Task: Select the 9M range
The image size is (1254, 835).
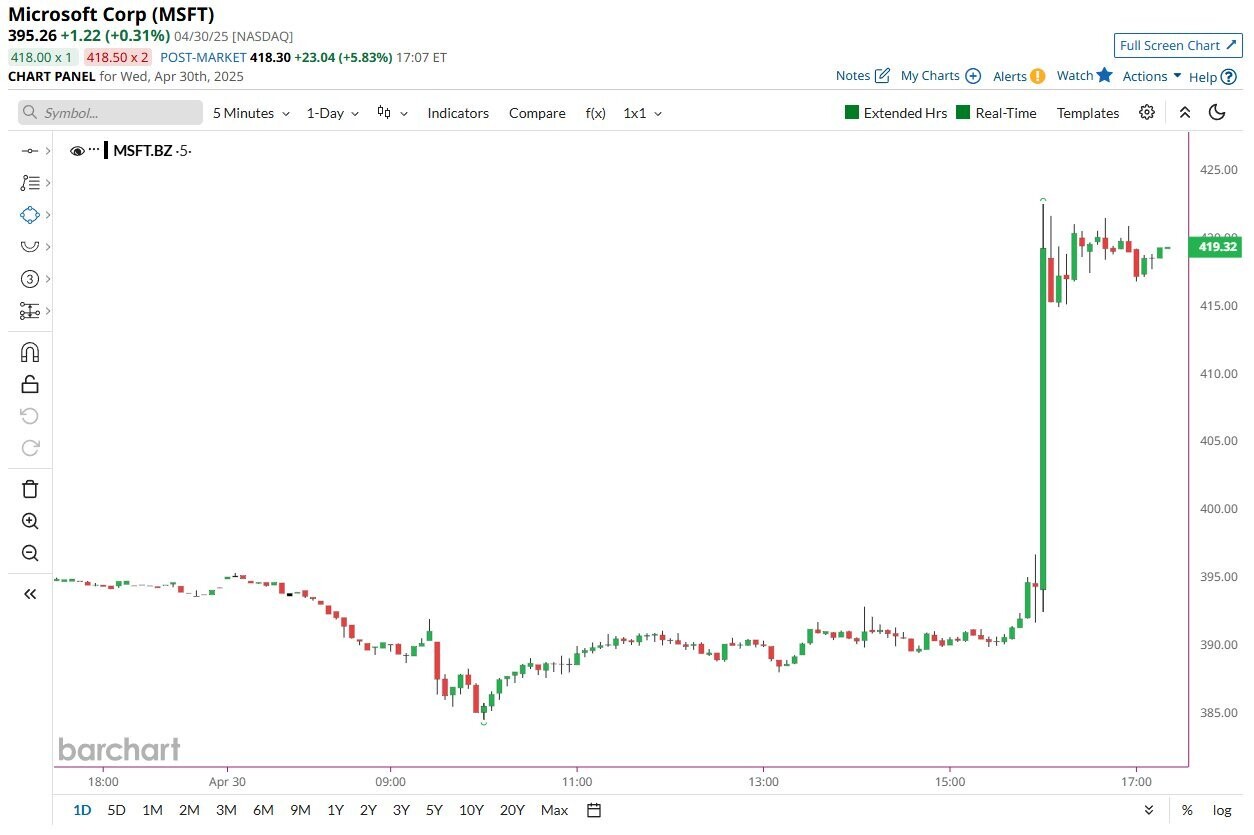Action: pyautogui.click(x=300, y=810)
